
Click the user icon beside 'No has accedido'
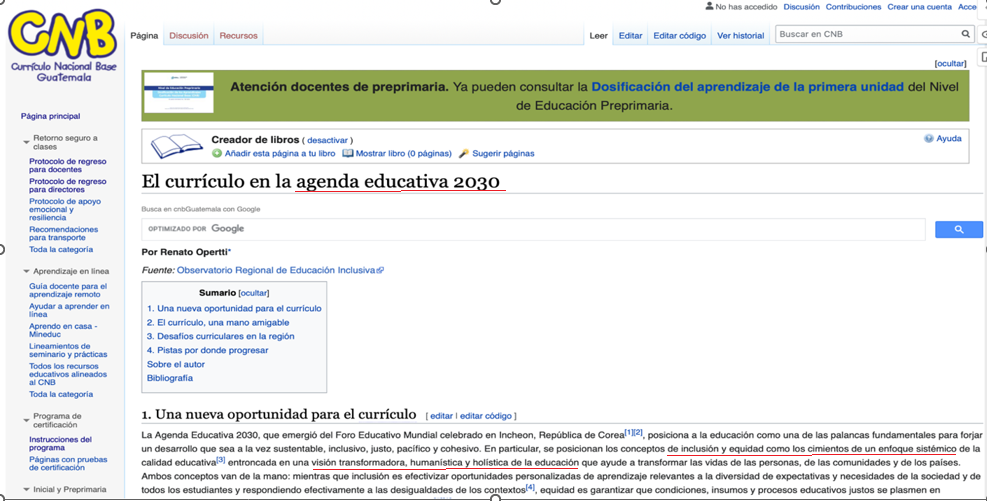tap(709, 6)
